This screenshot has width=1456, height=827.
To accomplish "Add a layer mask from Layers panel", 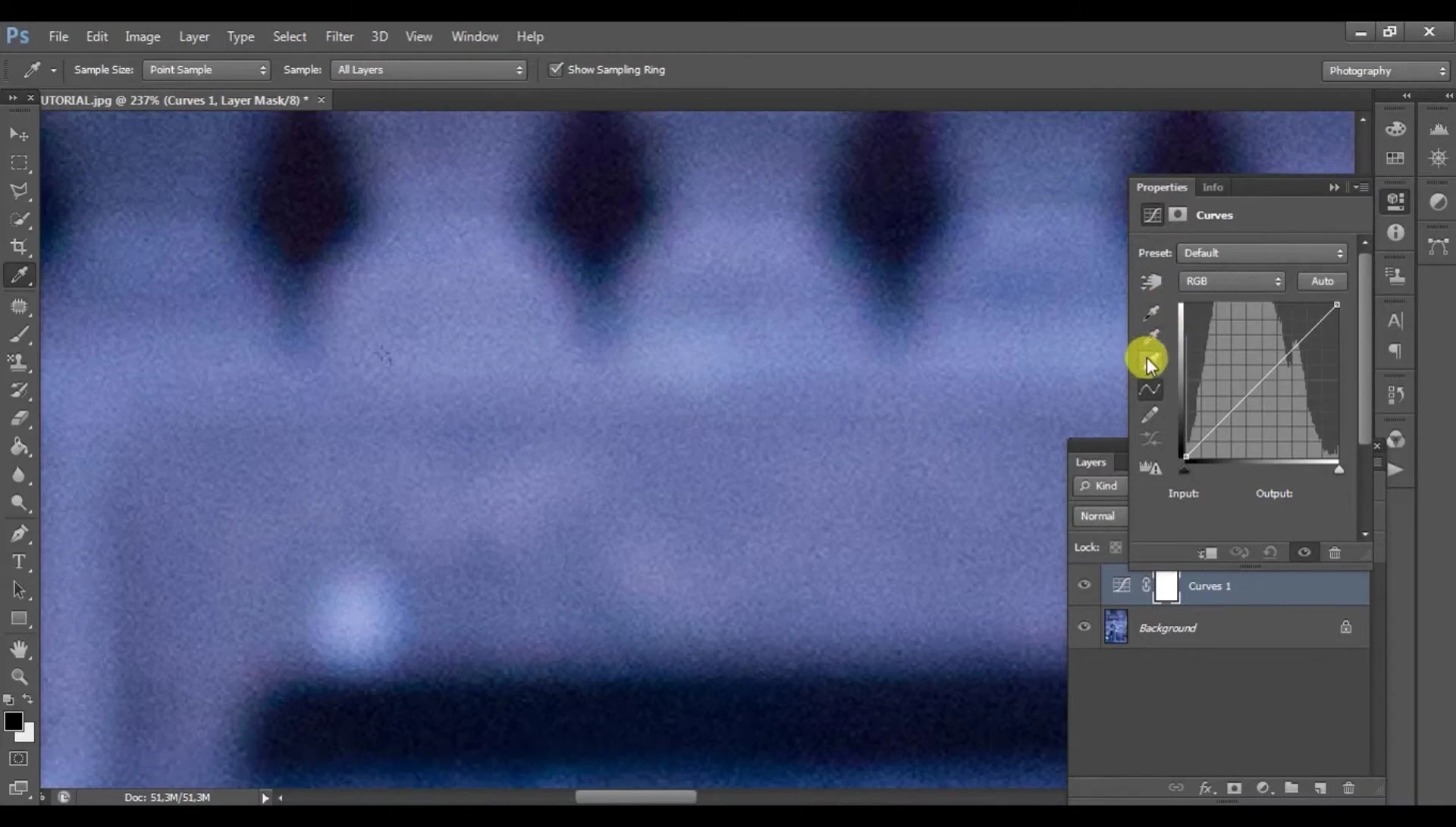I will 1234,788.
